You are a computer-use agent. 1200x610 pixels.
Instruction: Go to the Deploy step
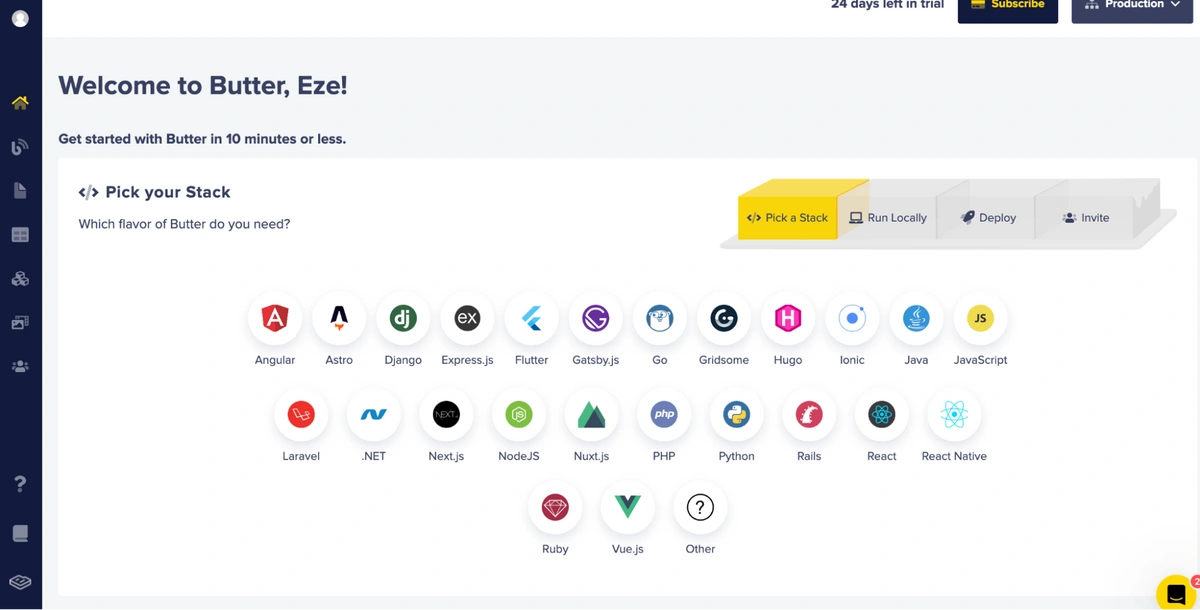click(988, 217)
